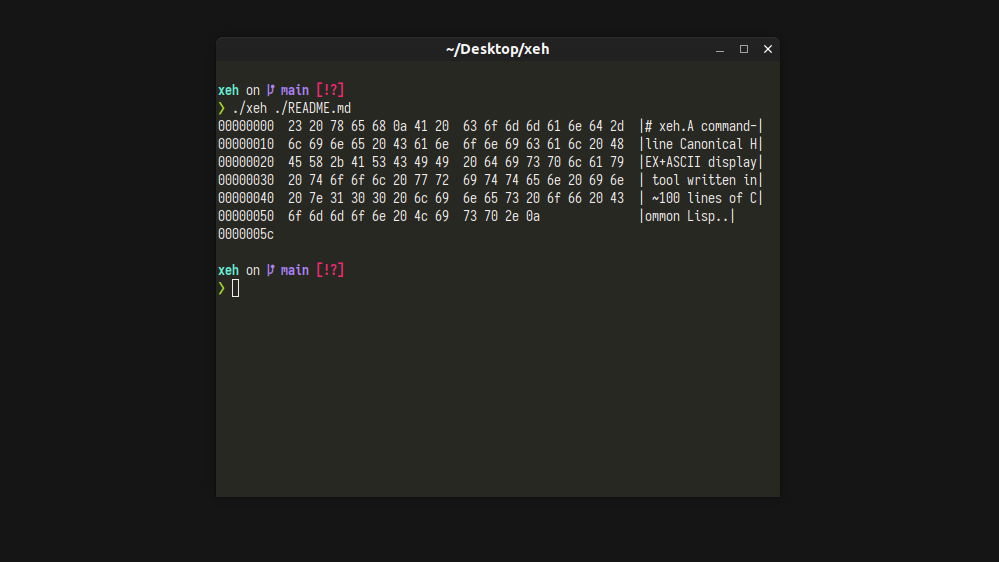
Task: Click the final offset 0000005c
Action: point(246,234)
